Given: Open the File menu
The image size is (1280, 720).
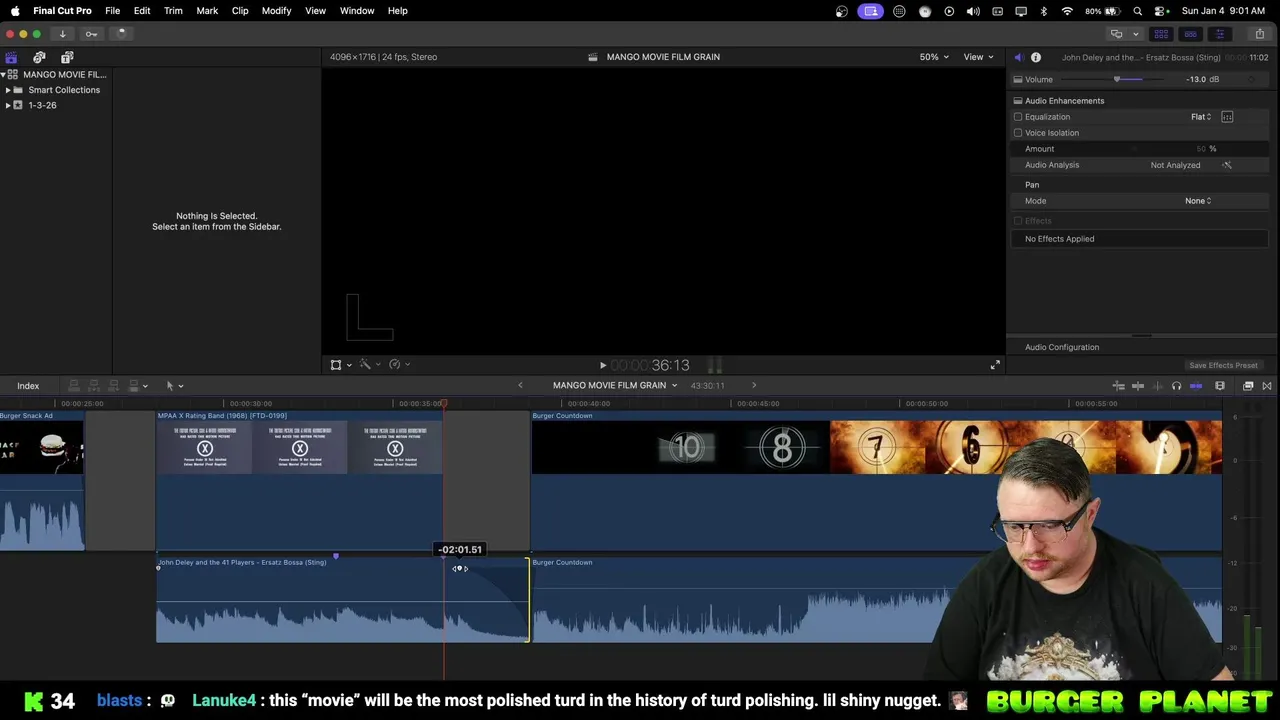Looking at the screenshot, I should [112, 11].
